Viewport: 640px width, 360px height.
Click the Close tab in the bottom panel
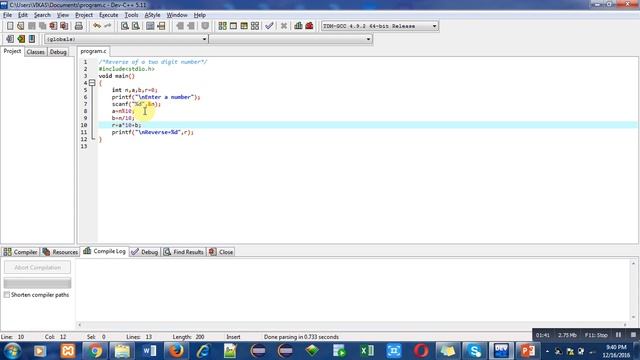pos(221,252)
